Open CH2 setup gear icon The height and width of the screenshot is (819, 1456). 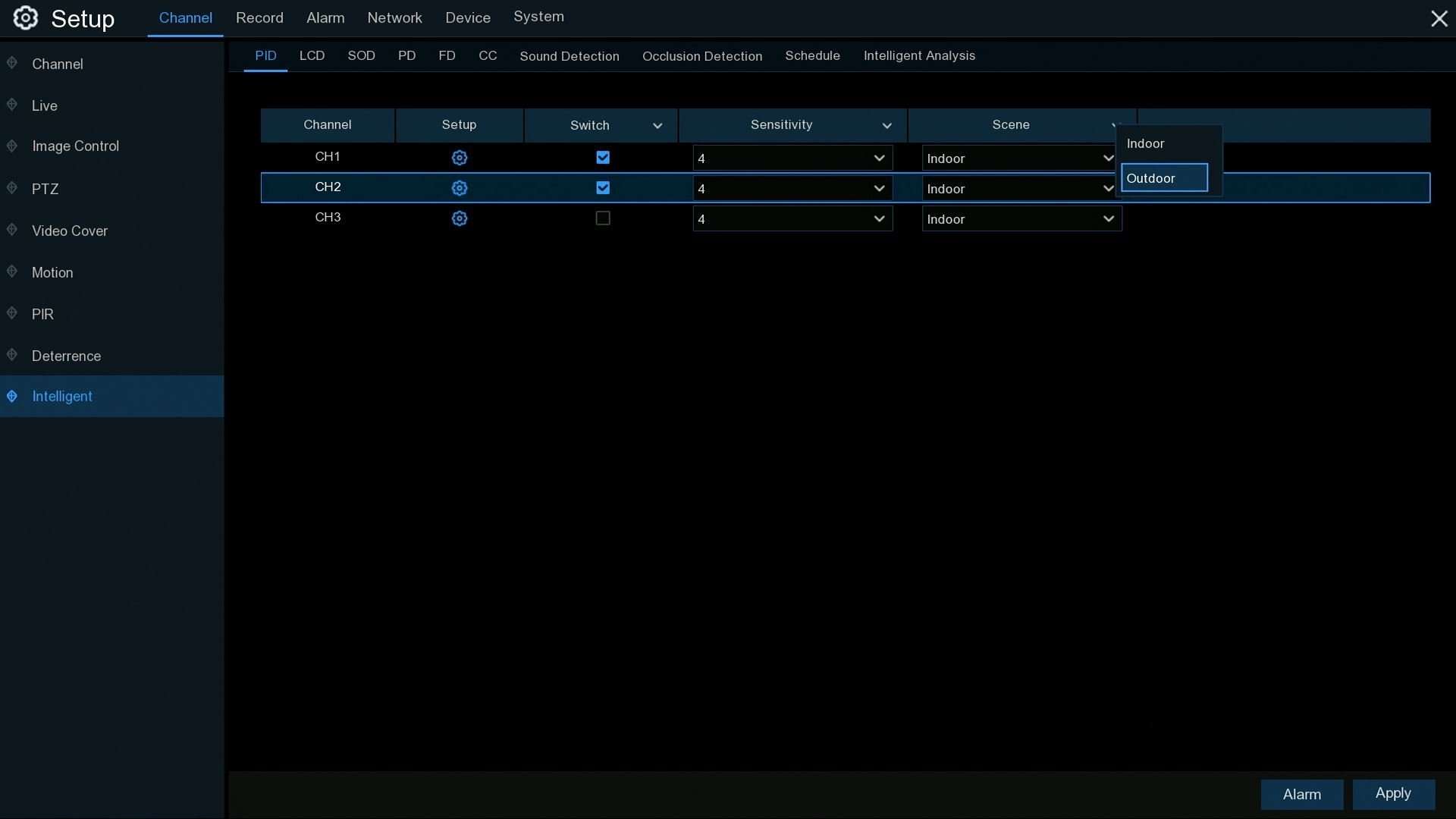459,188
